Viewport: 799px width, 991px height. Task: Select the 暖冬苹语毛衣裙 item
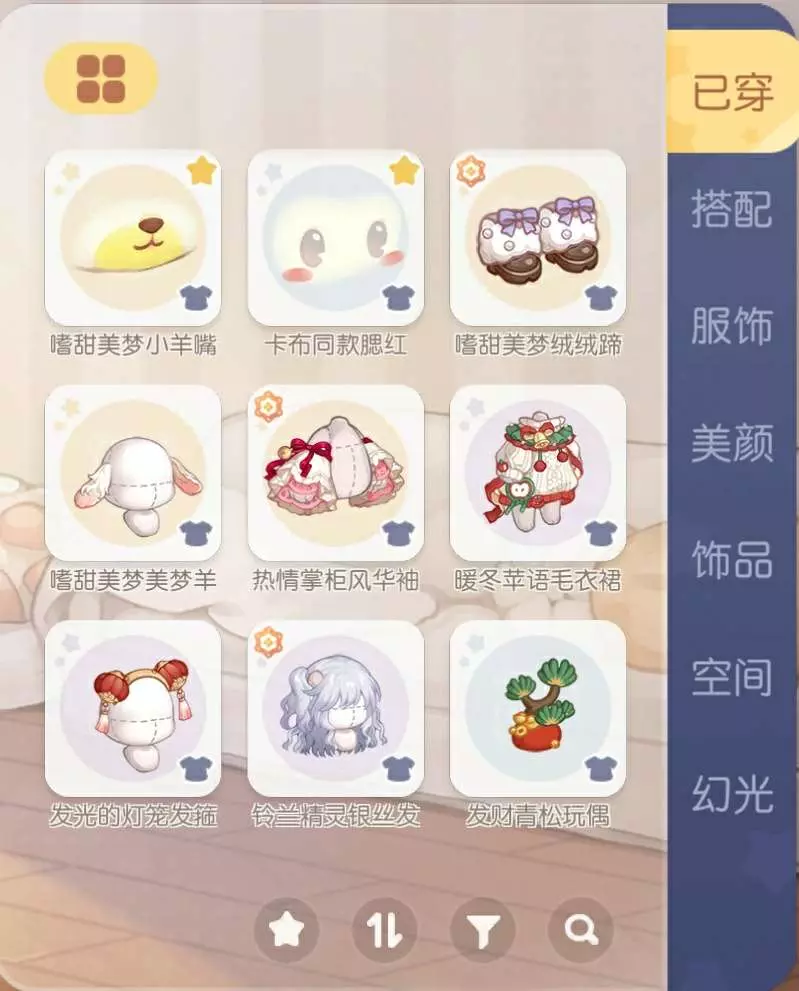click(538, 473)
